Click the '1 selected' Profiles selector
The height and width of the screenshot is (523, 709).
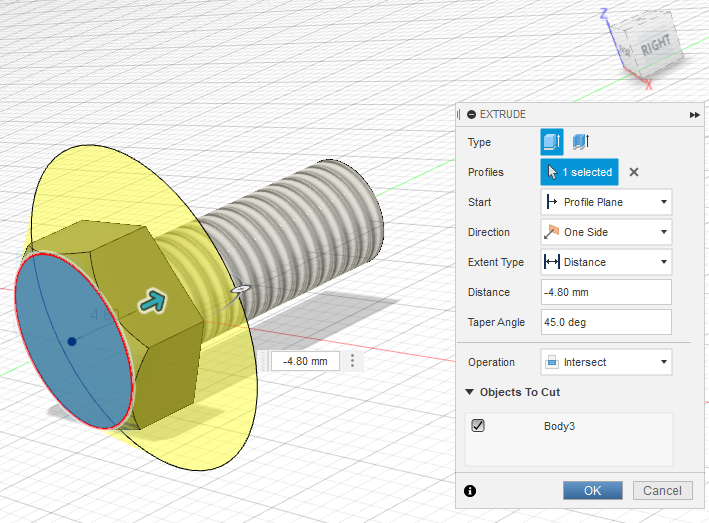pos(580,172)
